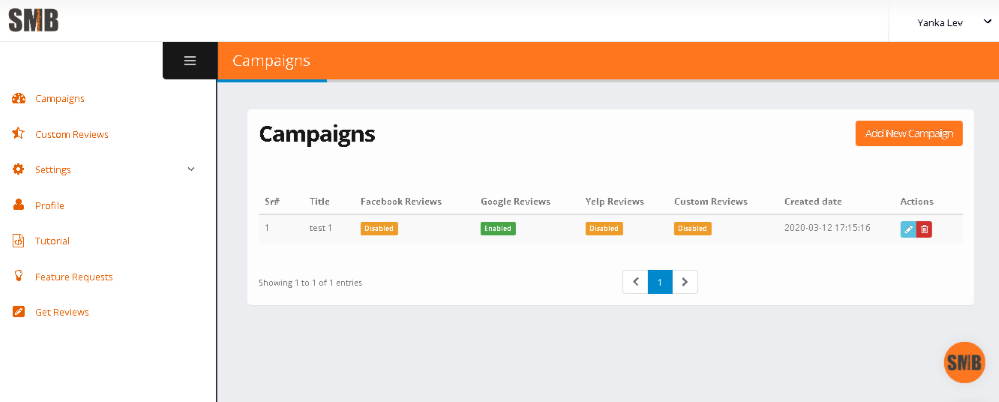Viewport: 999px width, 402px height.
Task: Delete the test 1 campaign
Action: click(924, 229)
